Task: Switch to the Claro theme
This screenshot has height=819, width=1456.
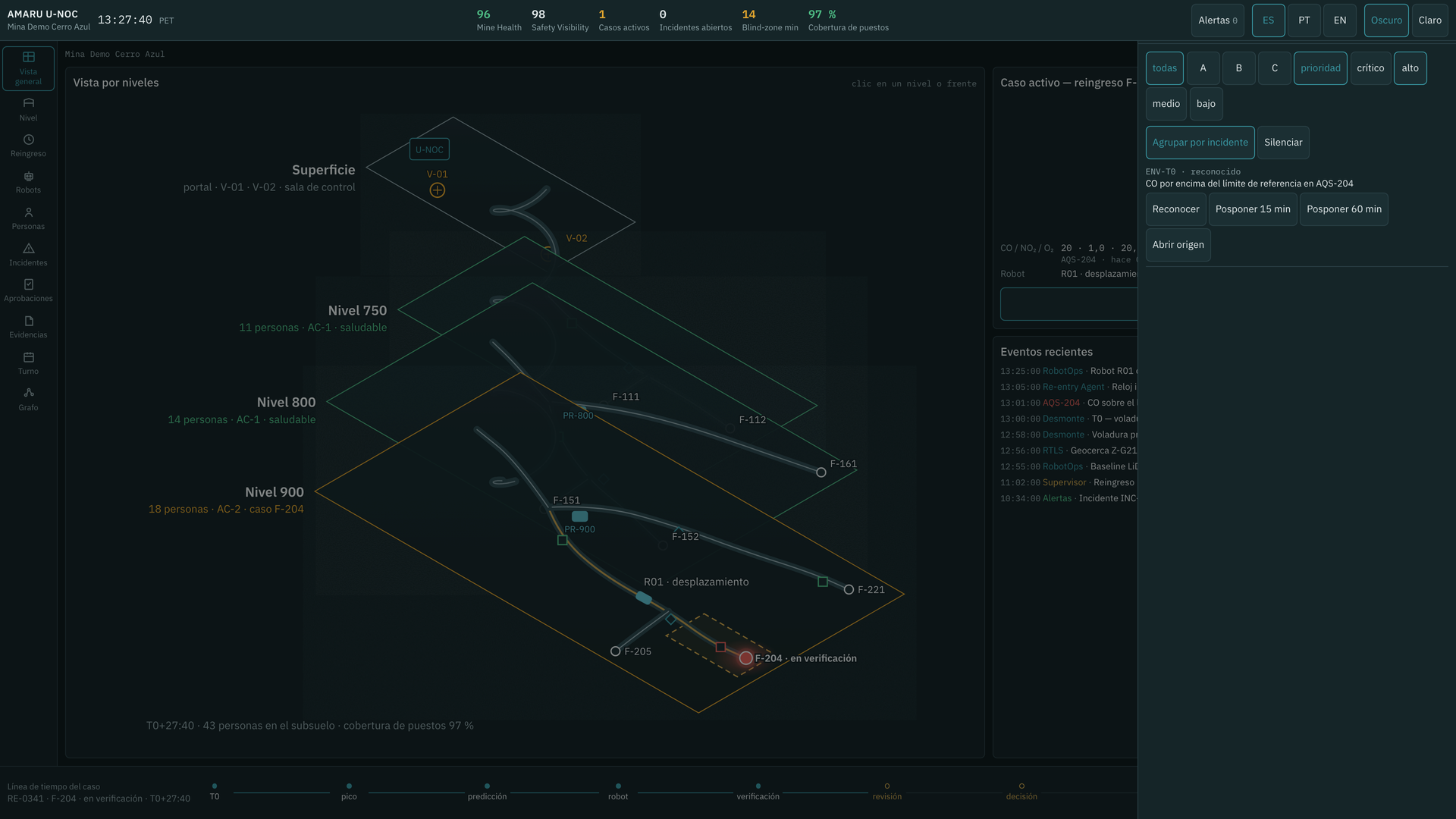Action: (x=1429, y=20)
